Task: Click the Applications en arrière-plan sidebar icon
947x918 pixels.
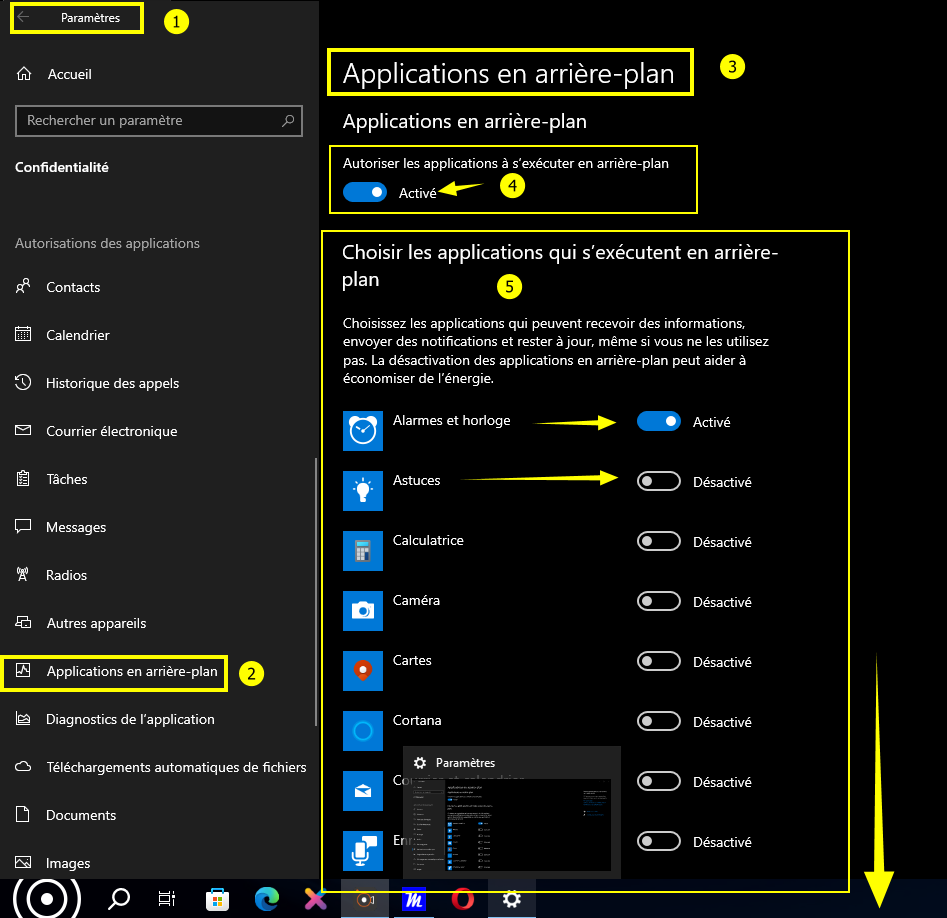Action: [x=23, y=670]
